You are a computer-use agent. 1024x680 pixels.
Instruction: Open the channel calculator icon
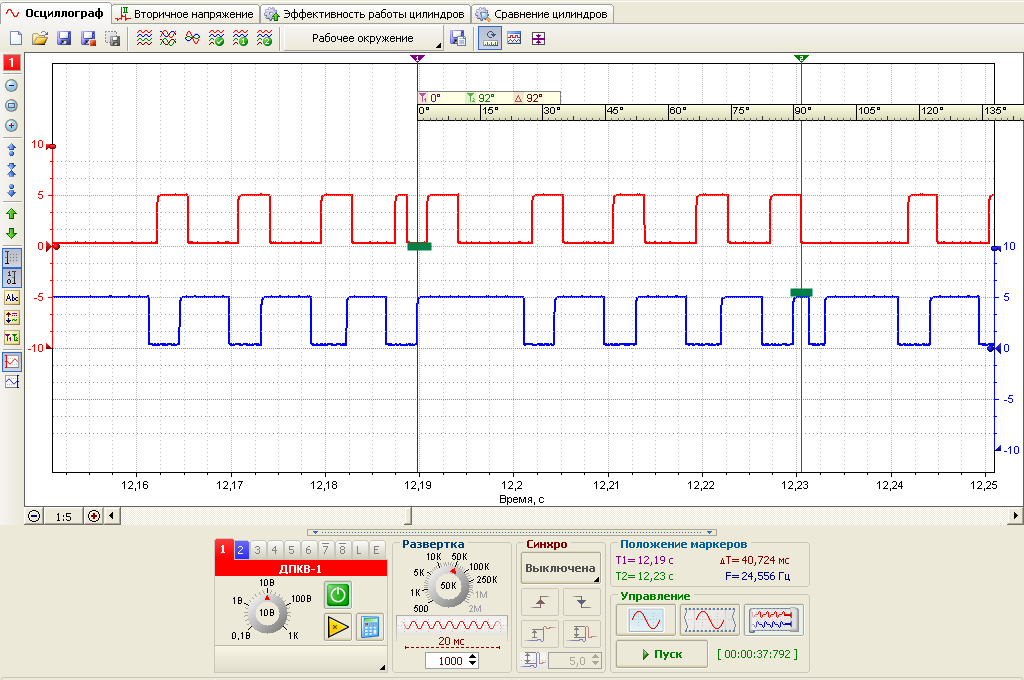[370, 627]
